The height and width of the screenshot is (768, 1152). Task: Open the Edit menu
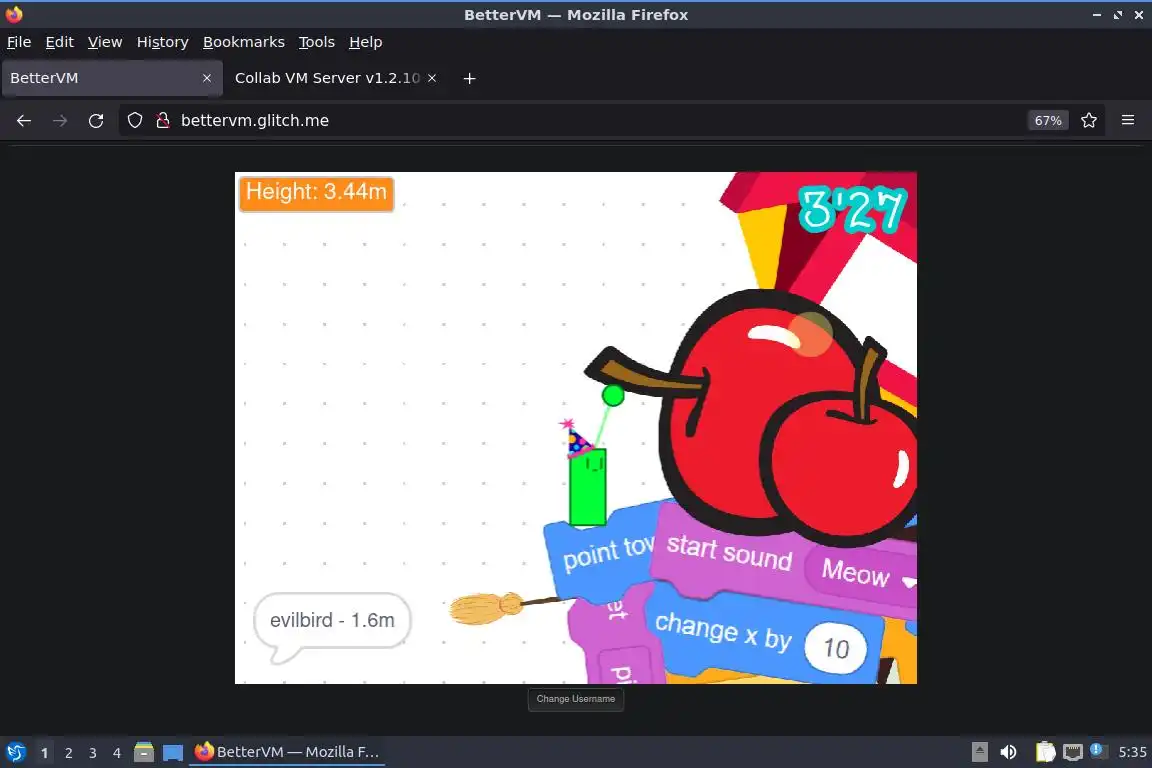[60, 42]
